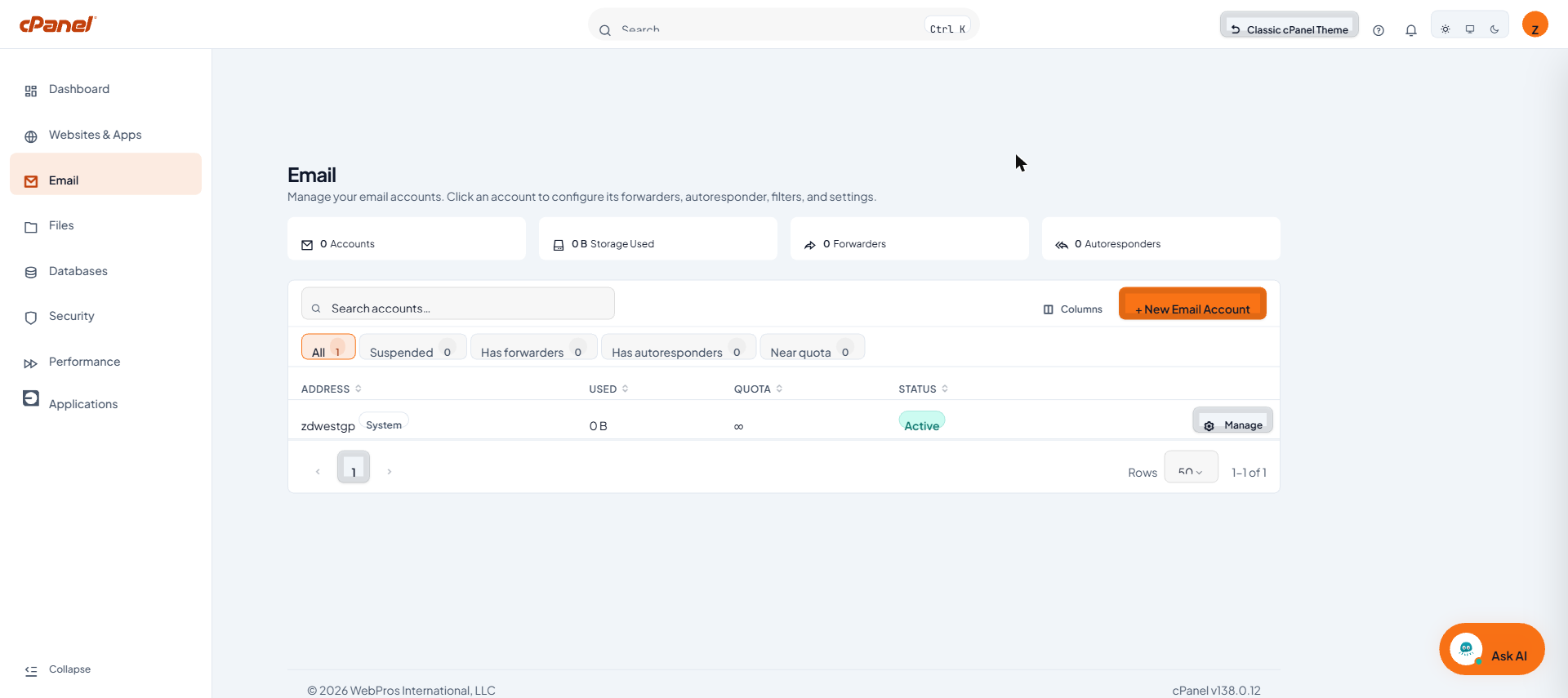Switch to dark theme moon icon

click(1494, 29)
